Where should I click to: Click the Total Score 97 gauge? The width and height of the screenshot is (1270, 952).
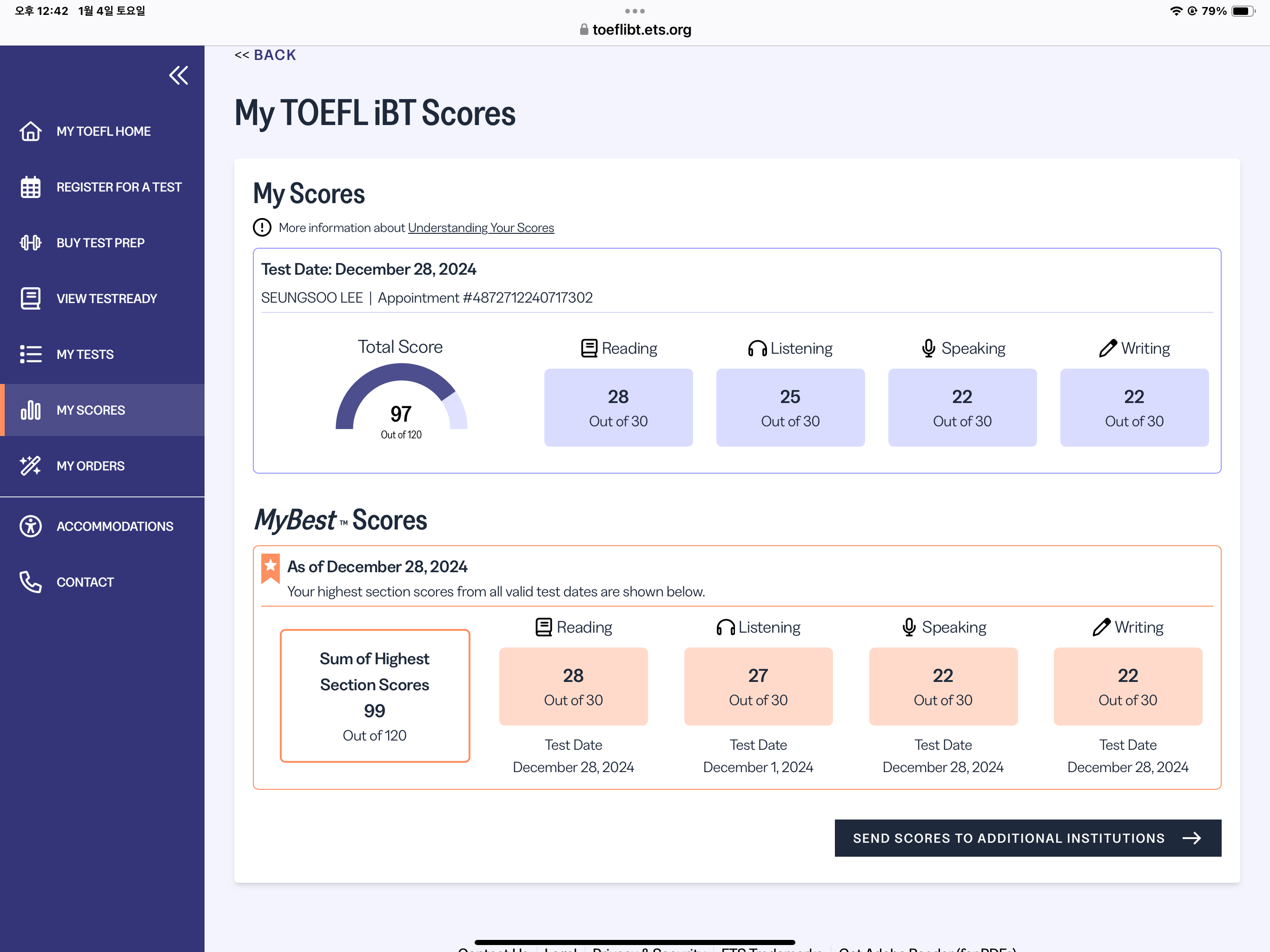[x=401, y=402]
